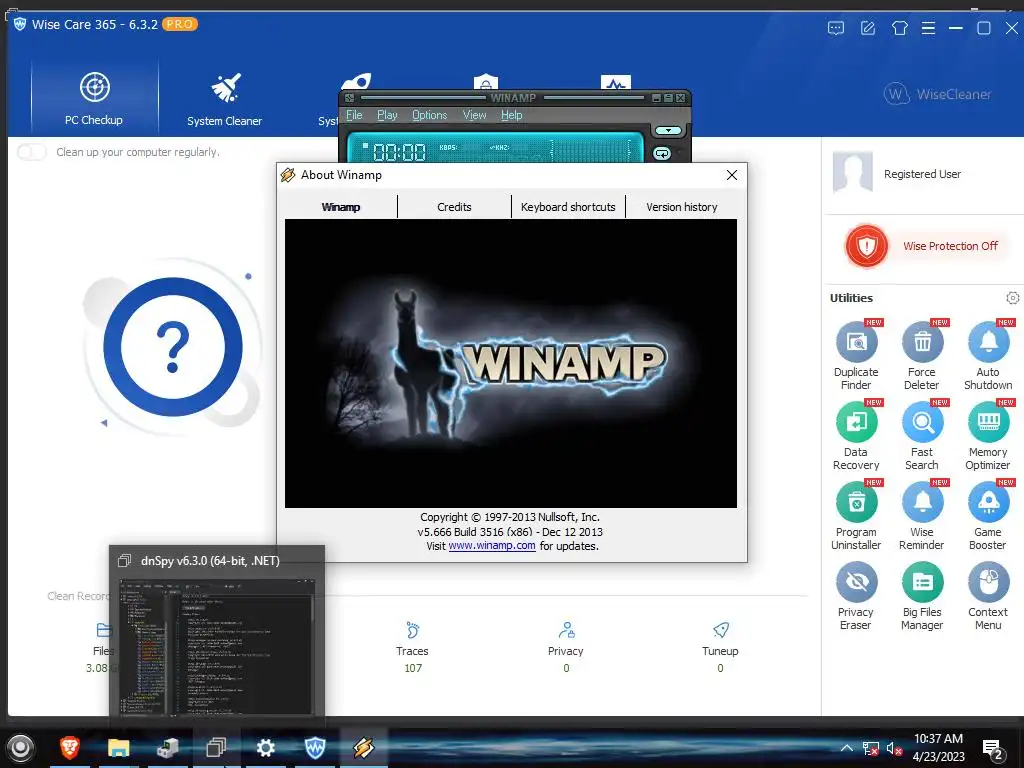1024x768 pixels.
Task: Click the Registered User label
Action: (922, 174)
